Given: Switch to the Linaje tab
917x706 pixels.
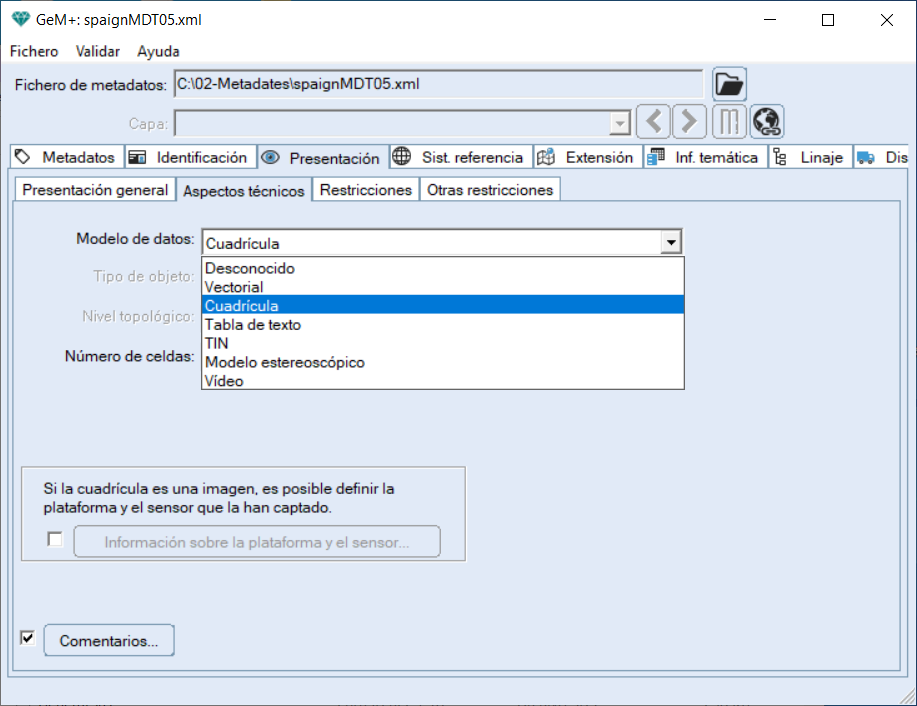Looking at the screenshot, I should (810, 157).
